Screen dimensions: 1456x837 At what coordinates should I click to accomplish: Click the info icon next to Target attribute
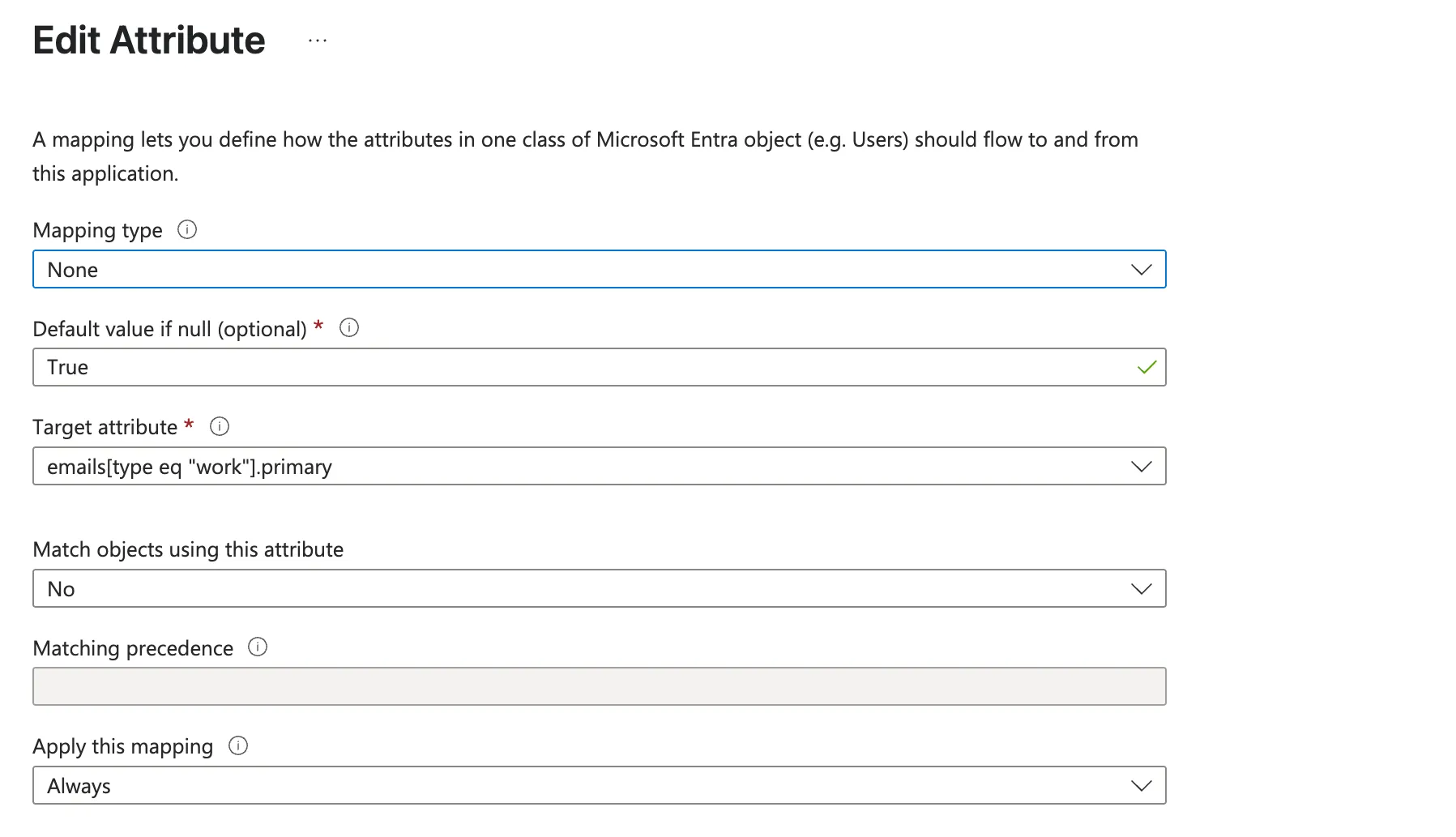(x=219, y=426)
